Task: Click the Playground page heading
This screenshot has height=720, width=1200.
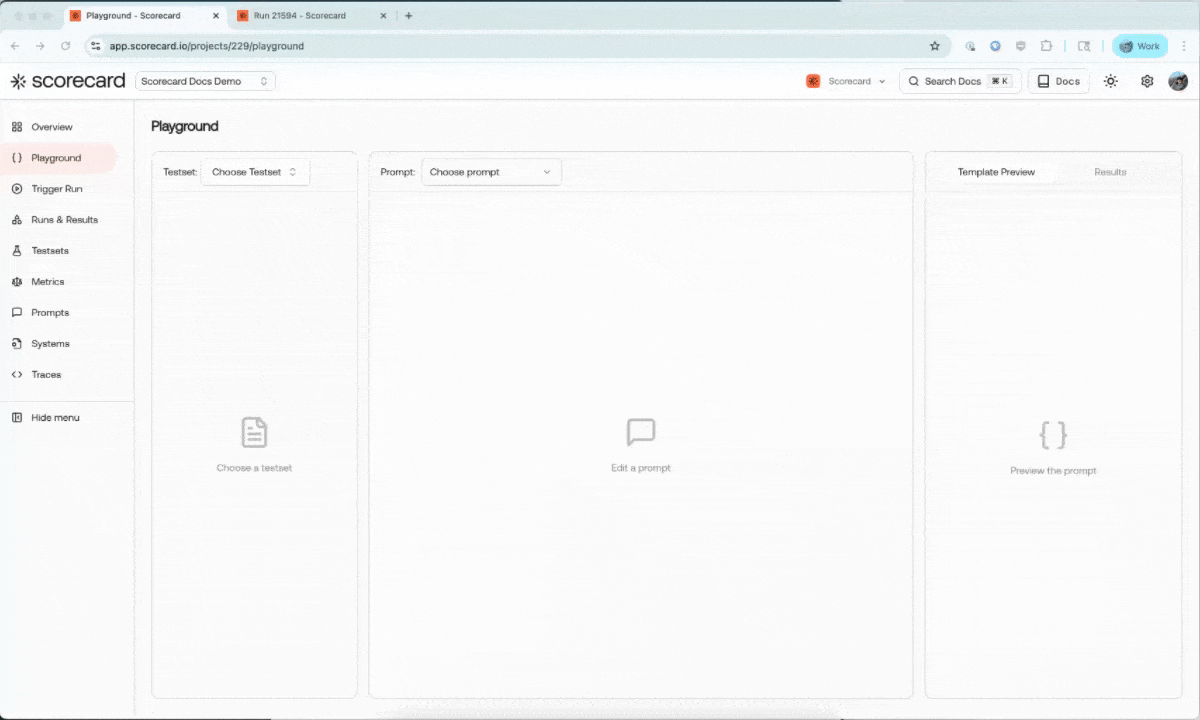Action: point(185,126)
